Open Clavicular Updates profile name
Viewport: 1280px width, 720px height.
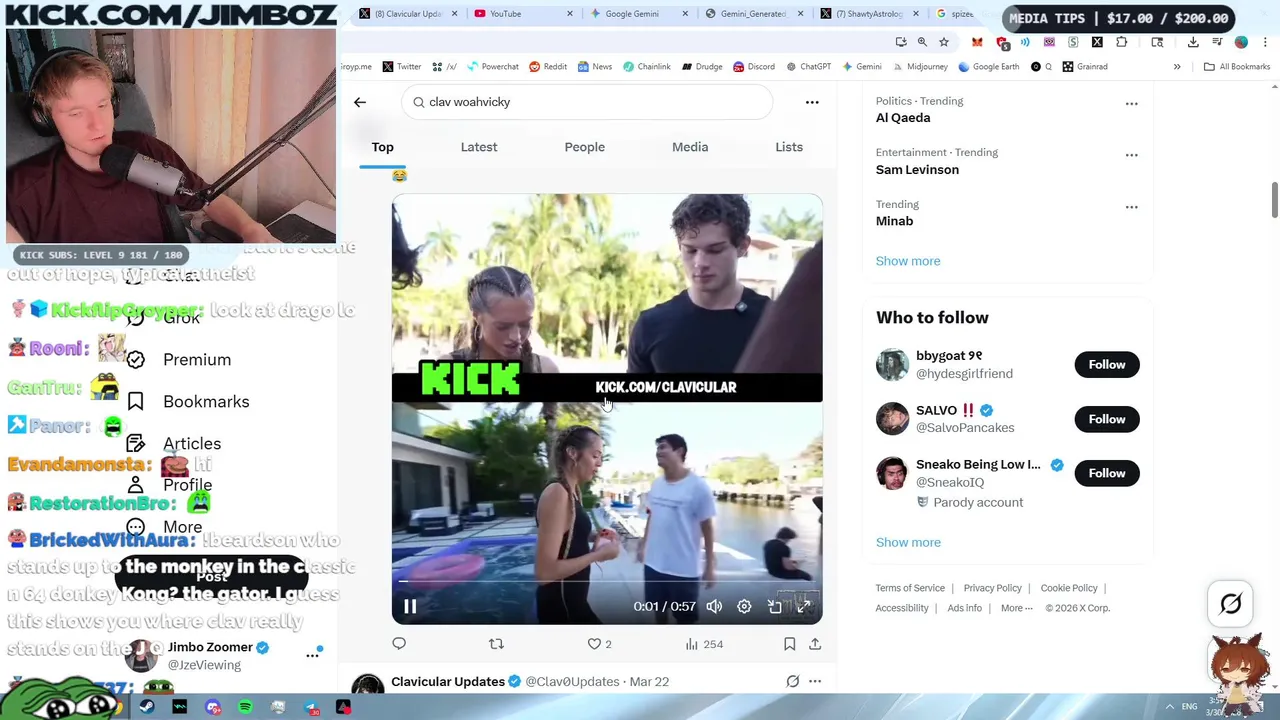(x=448, y=682)
